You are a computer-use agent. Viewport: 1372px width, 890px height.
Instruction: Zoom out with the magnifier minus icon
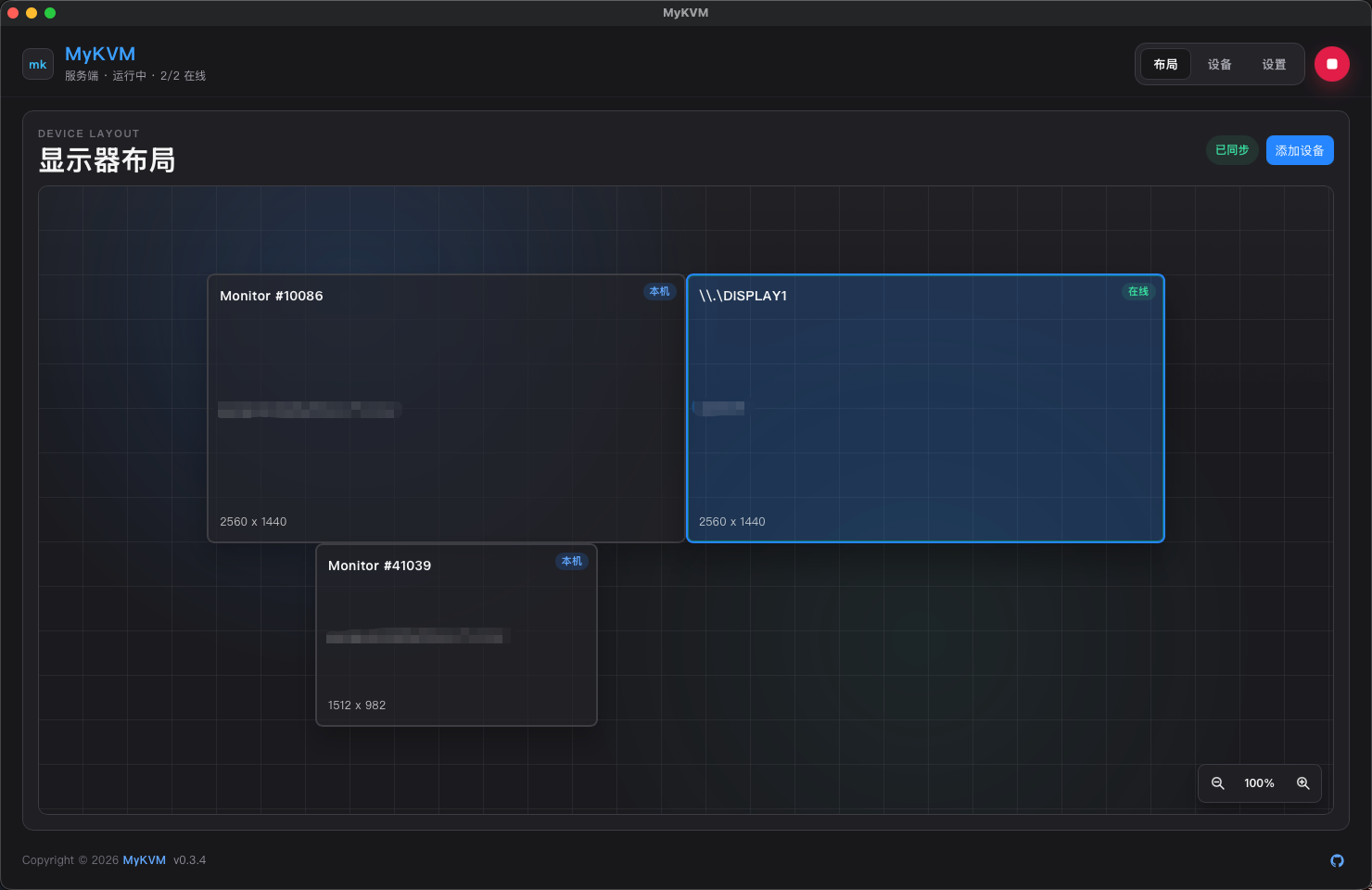click(1218, 783)
